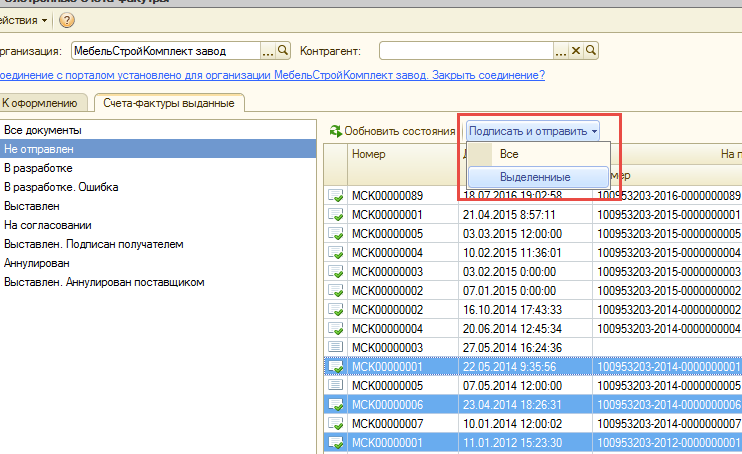Click document icon of row dated 16.10.2014
The height and width of the screenshot is (454, 742).
[336, 310]
